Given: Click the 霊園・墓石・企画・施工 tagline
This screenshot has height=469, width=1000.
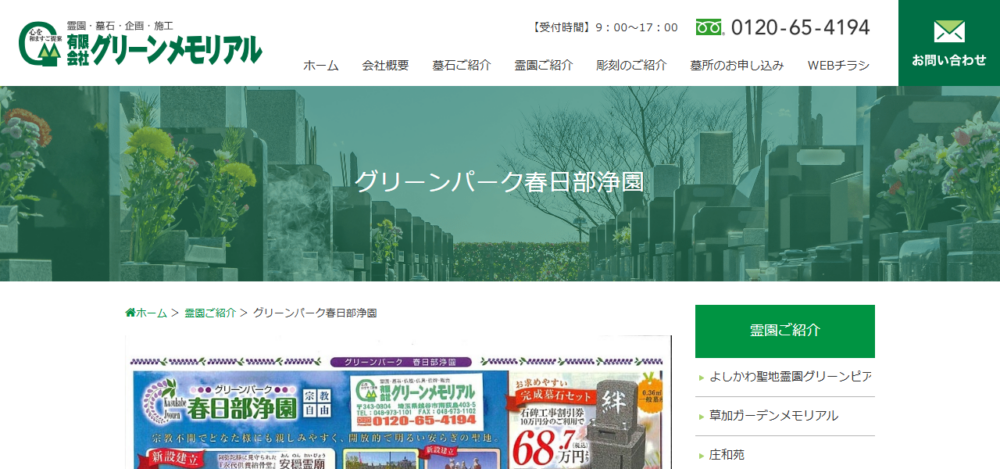Looking at the screenshot, I should (120, 26).
